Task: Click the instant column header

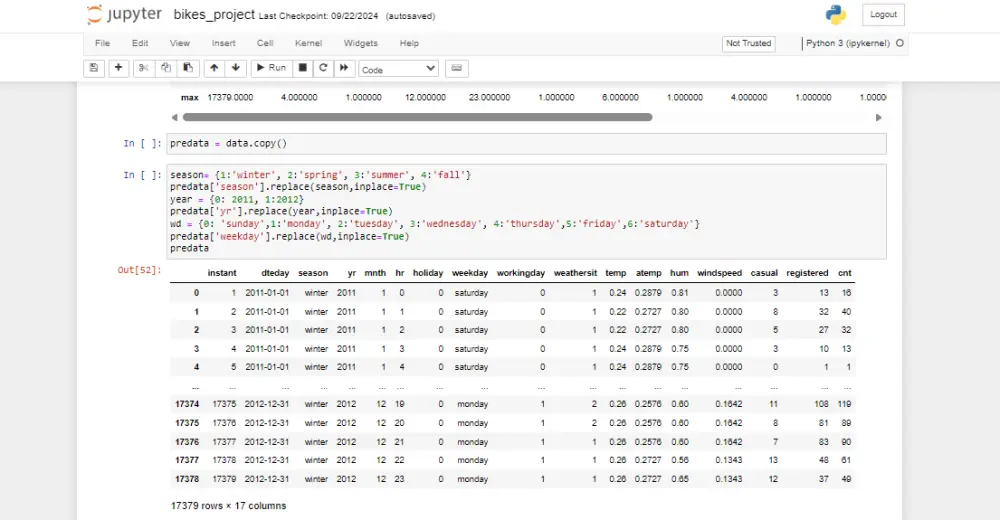Action: pyautogui.click(x=222, y=273)
